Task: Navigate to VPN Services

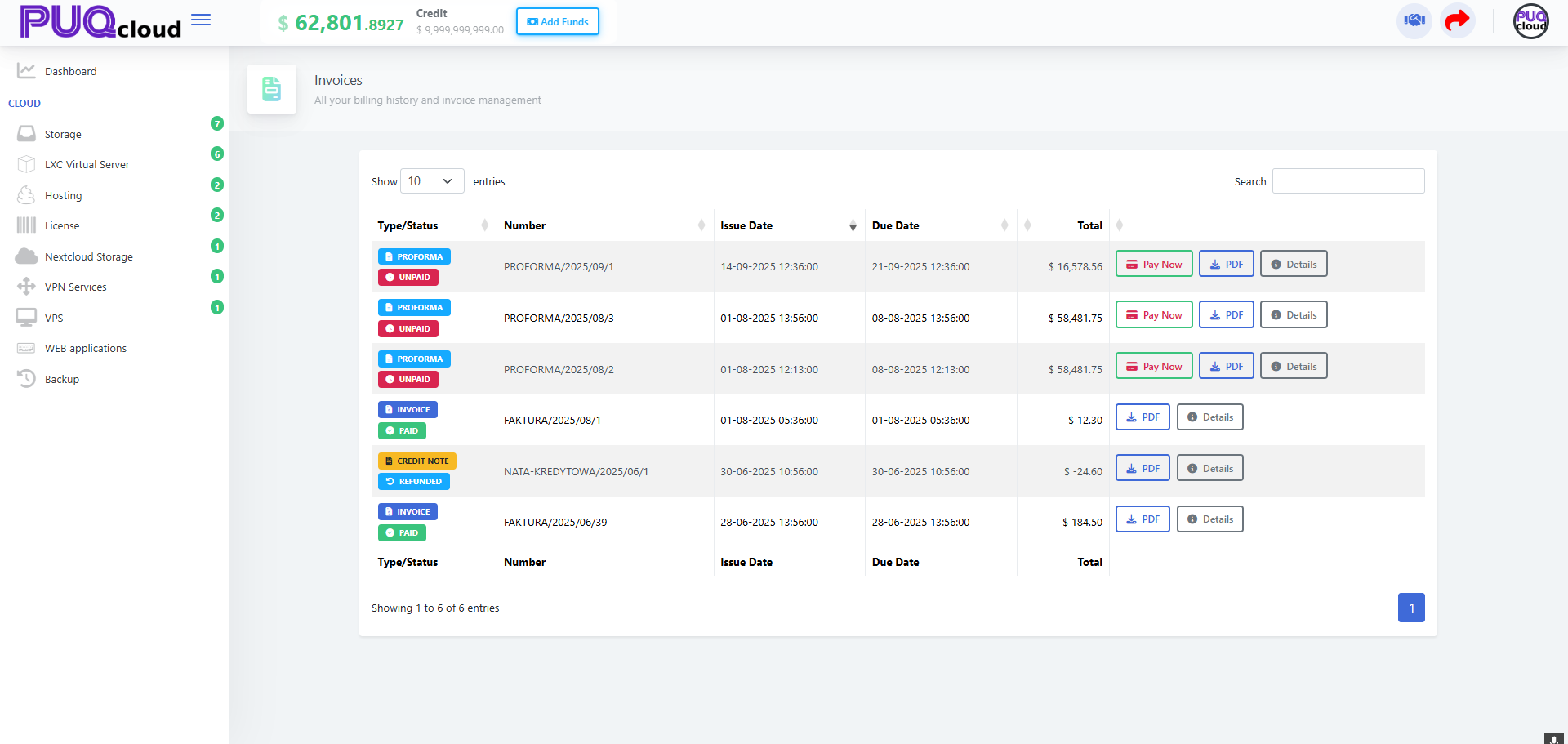Action: (x=75, y=287)
